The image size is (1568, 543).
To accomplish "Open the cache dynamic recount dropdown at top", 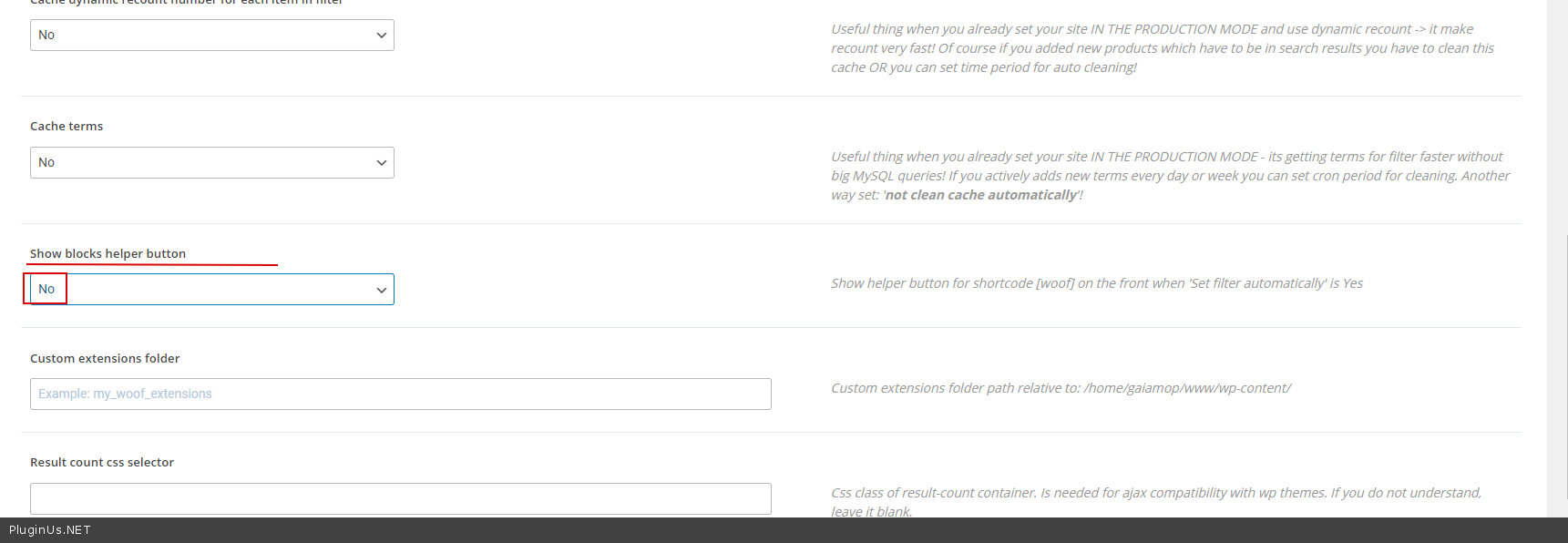I will (x=211, y=36).
